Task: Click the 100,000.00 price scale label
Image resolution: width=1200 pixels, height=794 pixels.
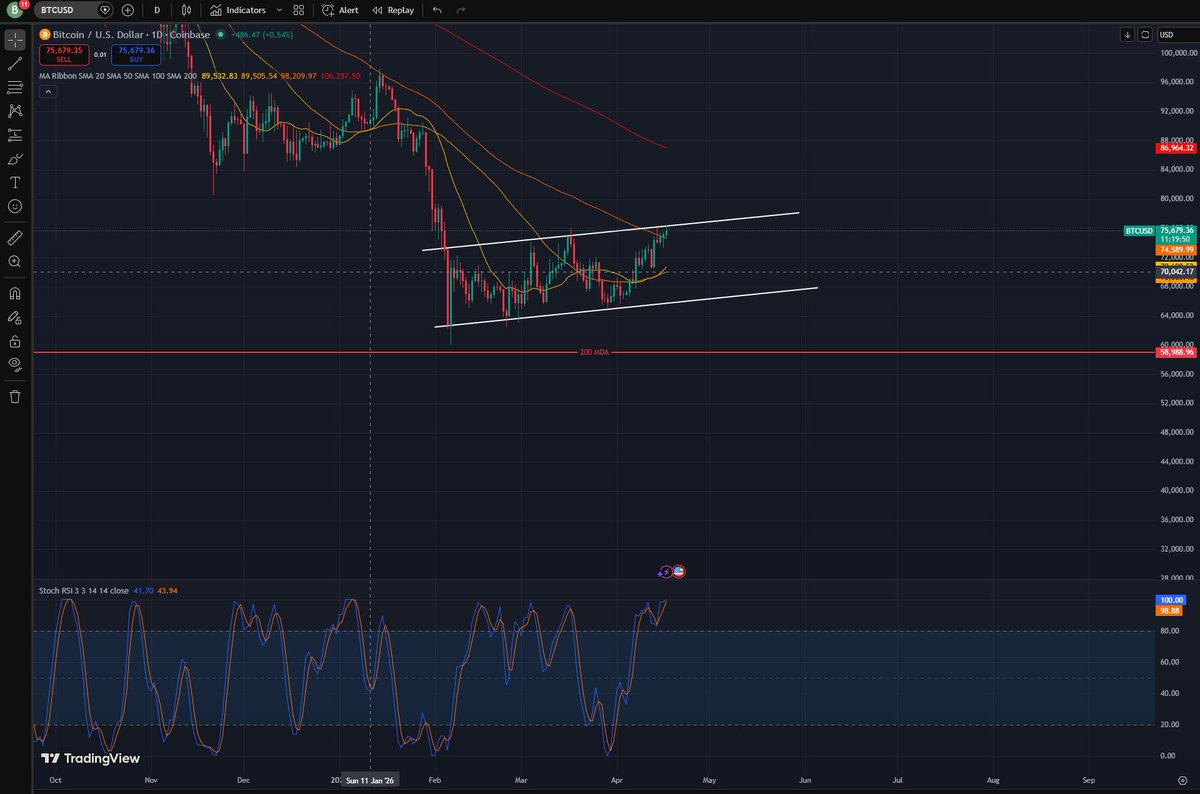Action: (1177, 52)
